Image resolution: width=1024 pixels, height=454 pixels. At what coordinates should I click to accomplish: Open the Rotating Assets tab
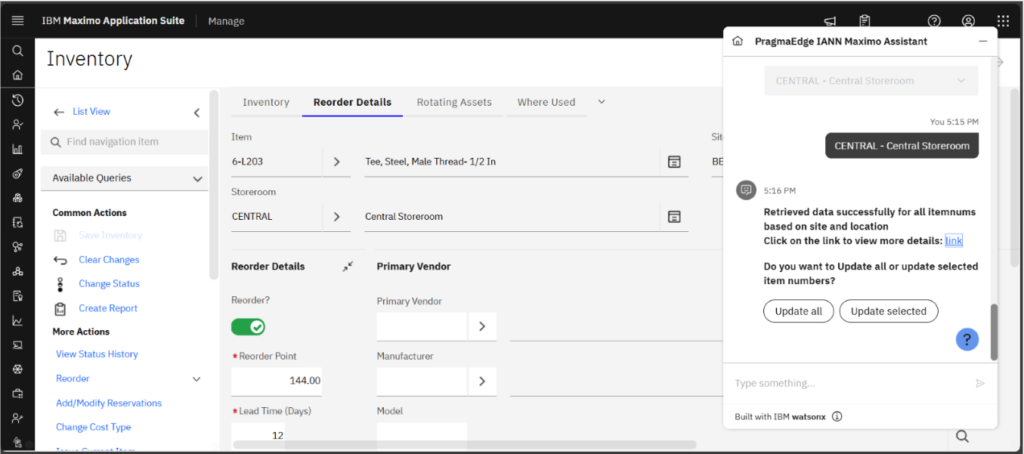pos(454,102)
